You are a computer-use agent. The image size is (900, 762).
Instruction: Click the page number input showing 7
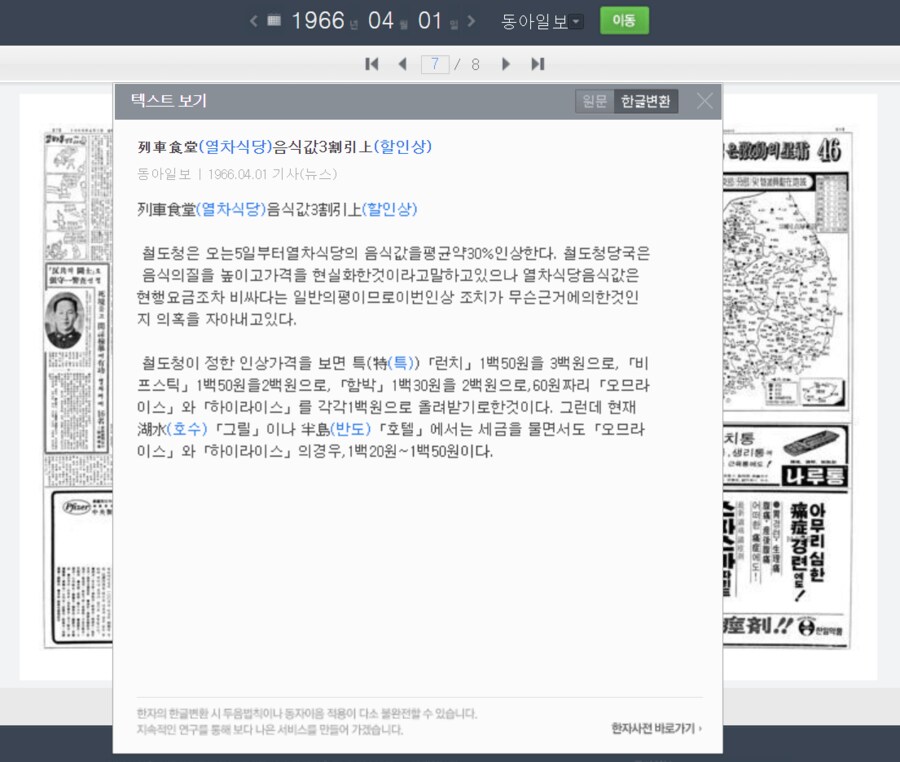point(437,63)
